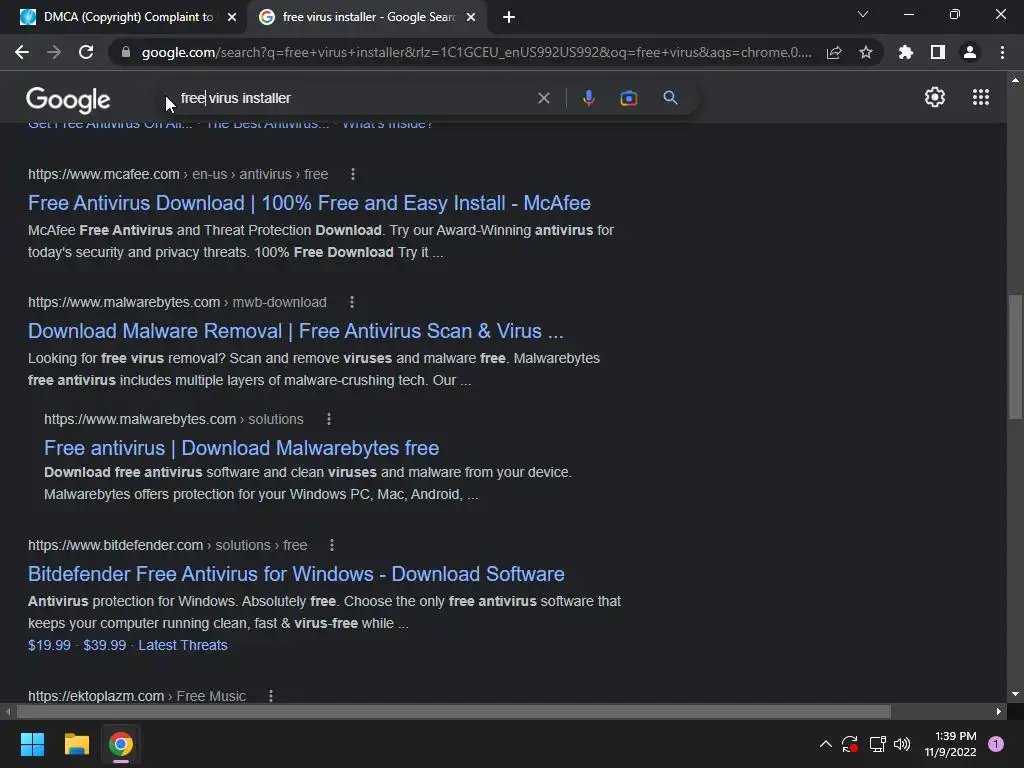
Task: Click the sync update tray icon
Action: (x=849, y=744)
